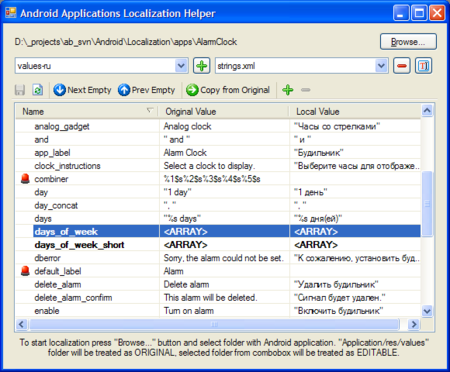Click the vertical scrollbar down arrow
Screen dimensions: 450x372
click(427, 311)
